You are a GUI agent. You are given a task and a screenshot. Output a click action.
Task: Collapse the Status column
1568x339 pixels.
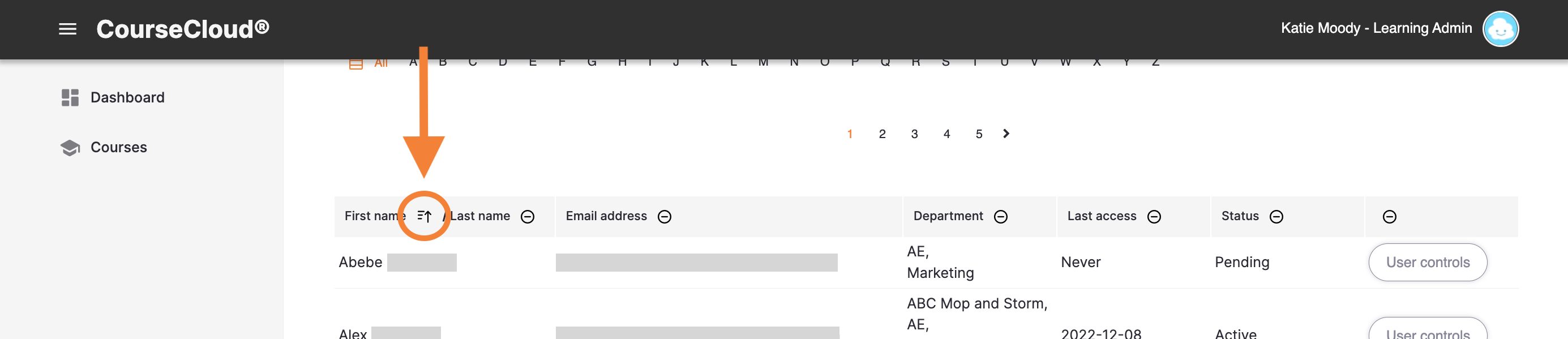click(x=1276, y=217)
